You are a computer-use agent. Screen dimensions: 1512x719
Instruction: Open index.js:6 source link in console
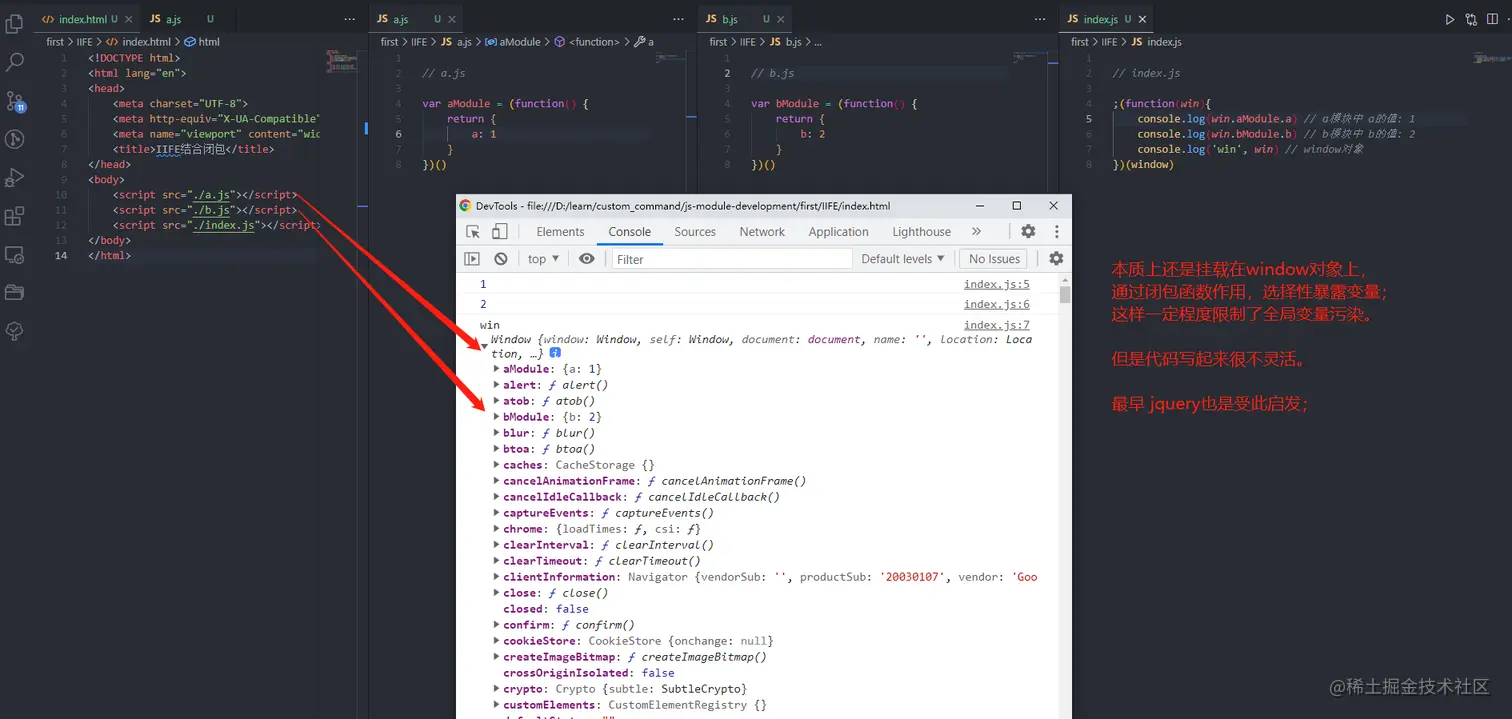pos(996,304)
